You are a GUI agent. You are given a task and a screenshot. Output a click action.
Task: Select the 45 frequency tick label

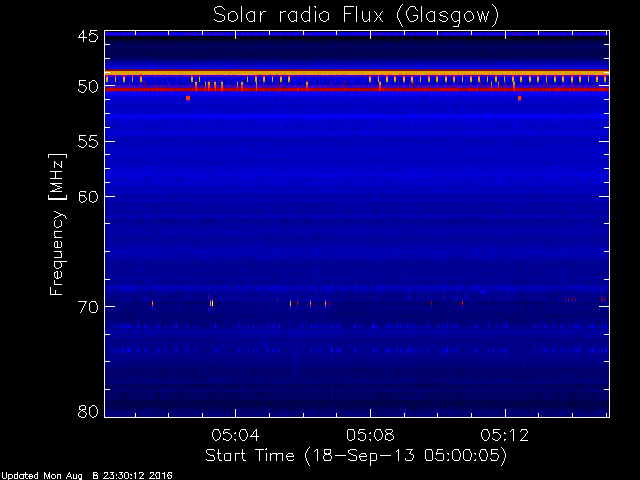pyautogui.click(x=88, y=37)
